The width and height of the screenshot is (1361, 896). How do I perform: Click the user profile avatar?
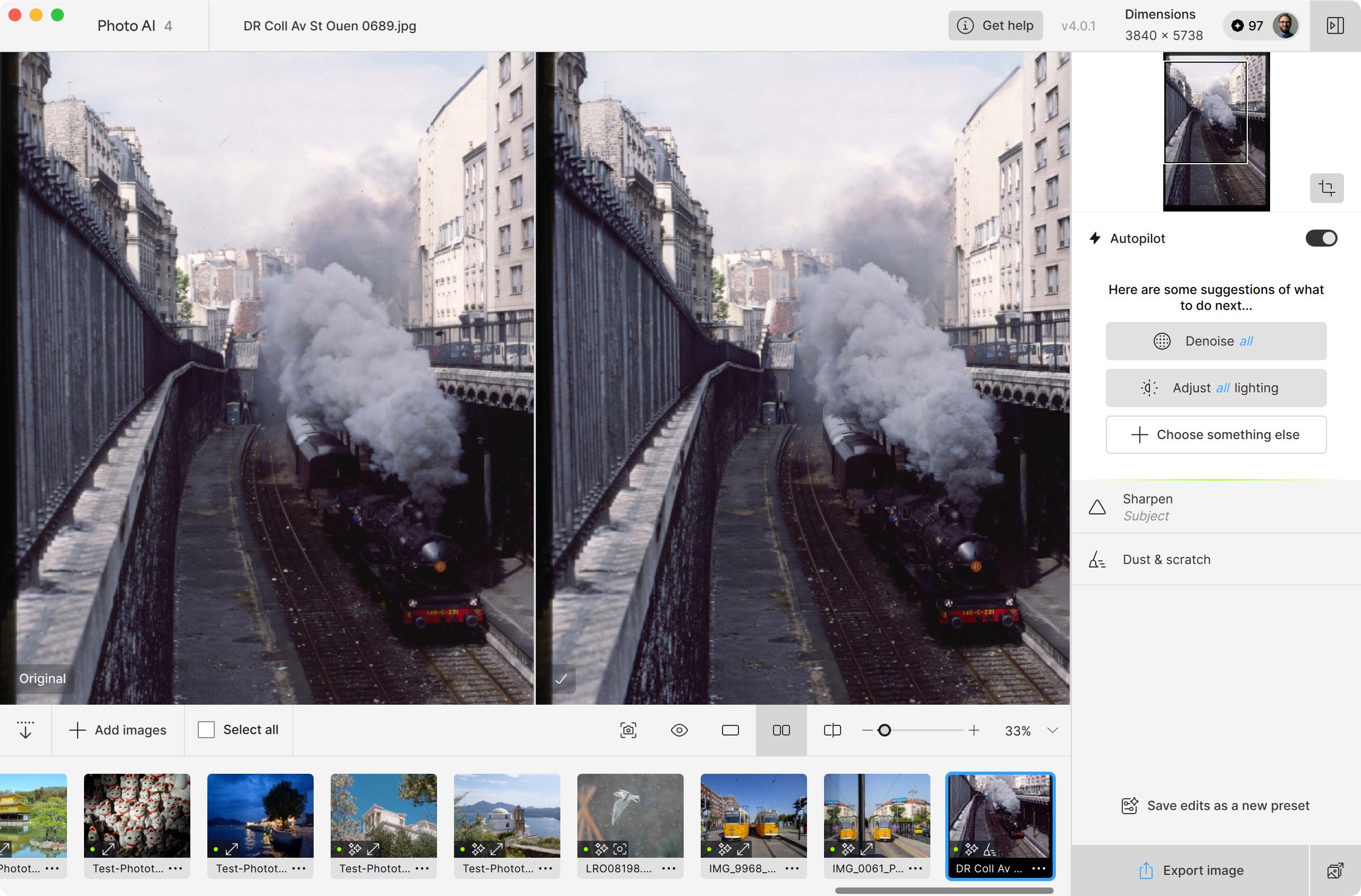coord(1285,26)
